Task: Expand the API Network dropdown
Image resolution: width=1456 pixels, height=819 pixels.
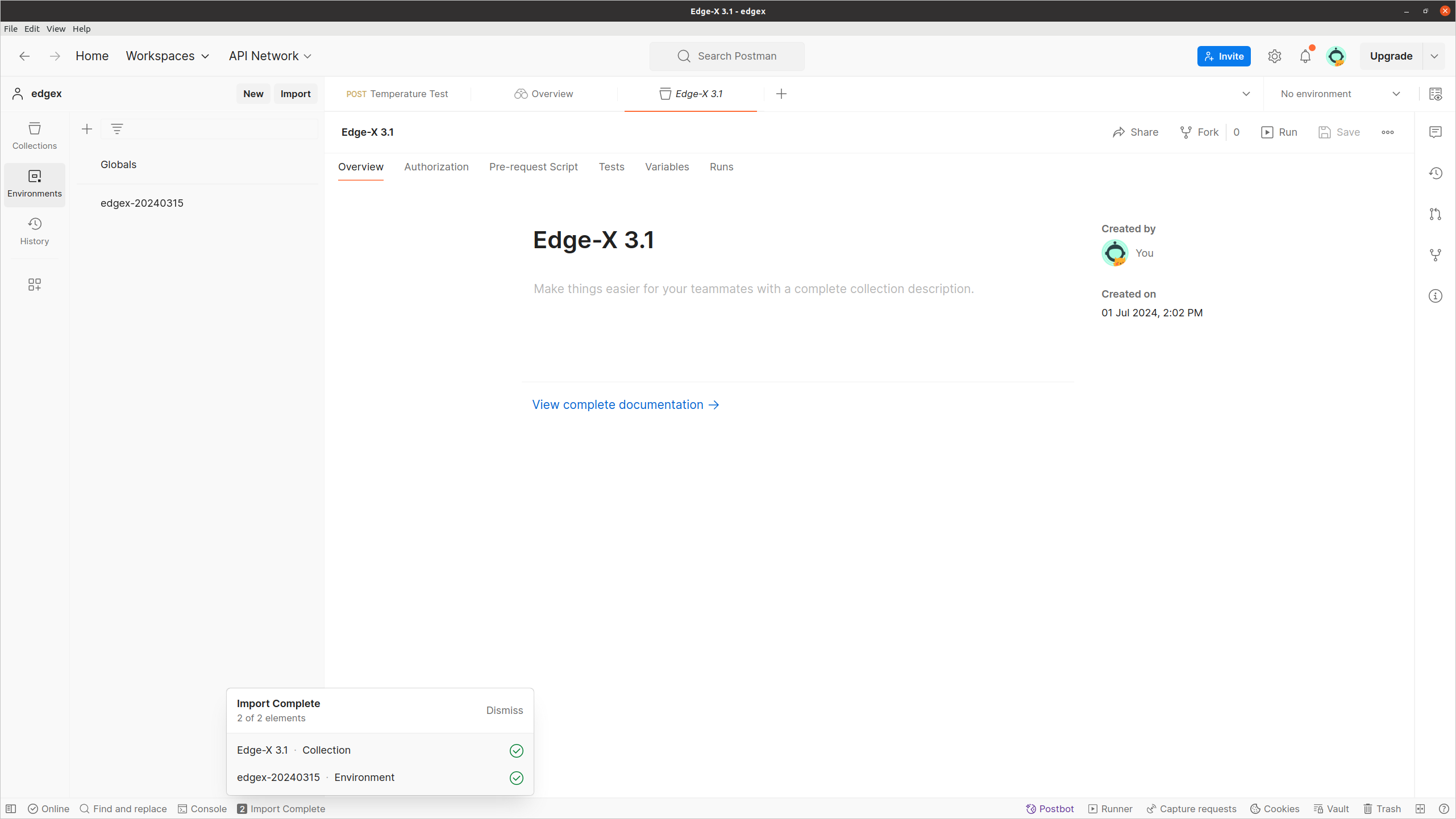Action: [270, 56]
